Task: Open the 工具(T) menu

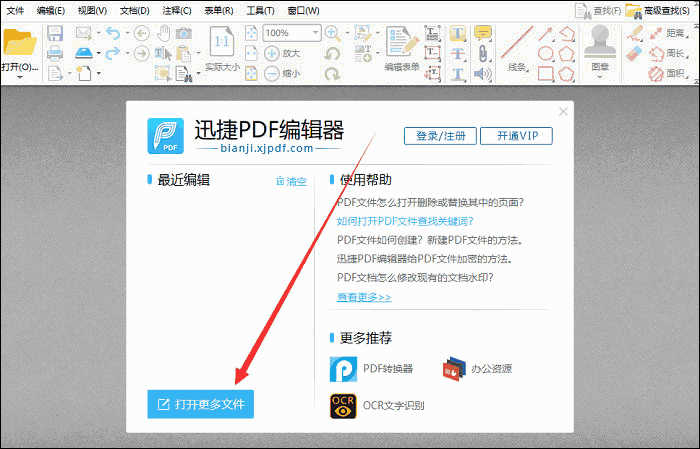Action: coord(261,10)
